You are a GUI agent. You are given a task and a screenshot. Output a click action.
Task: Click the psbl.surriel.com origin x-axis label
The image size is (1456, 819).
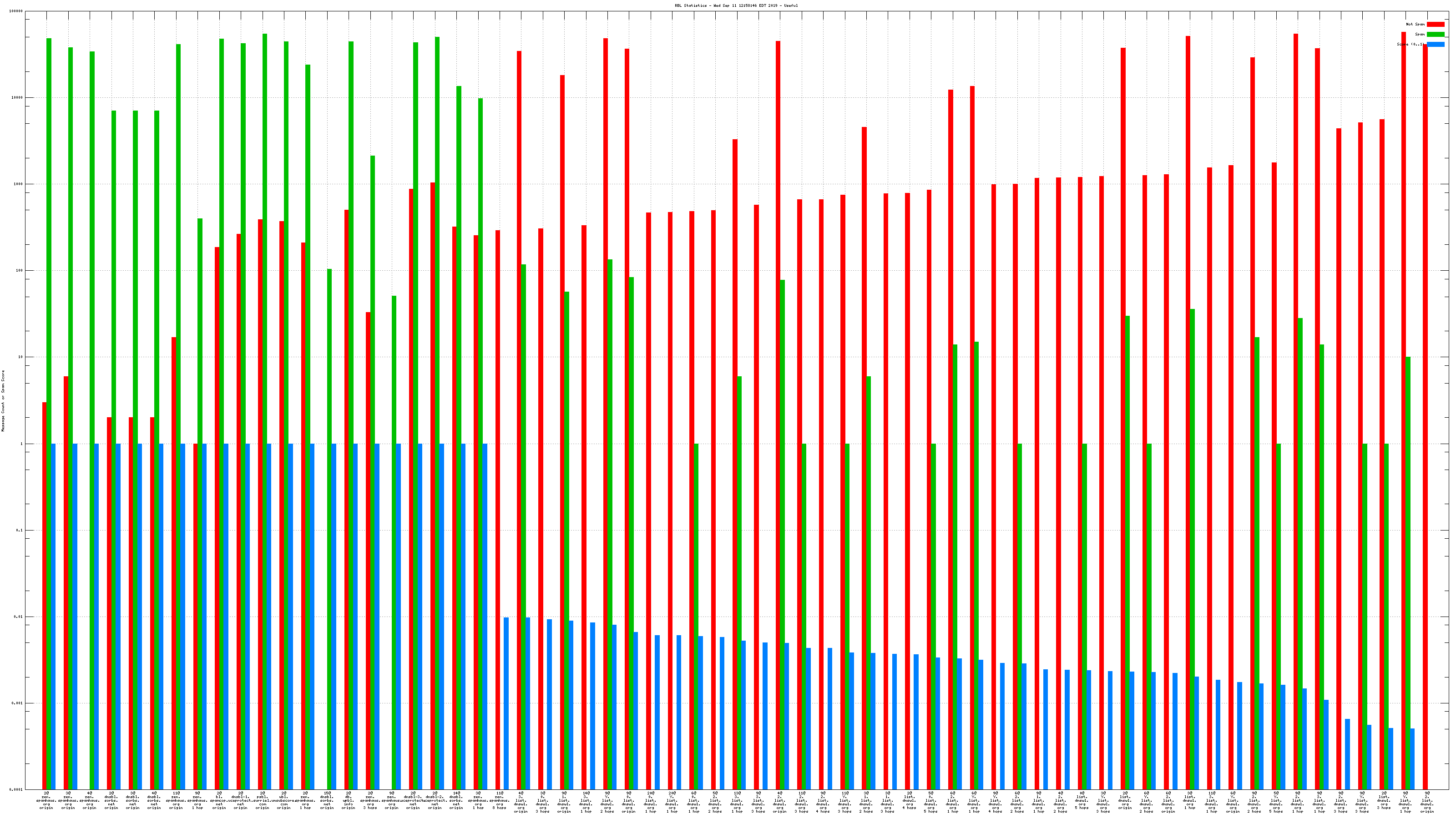coord(262,800)
